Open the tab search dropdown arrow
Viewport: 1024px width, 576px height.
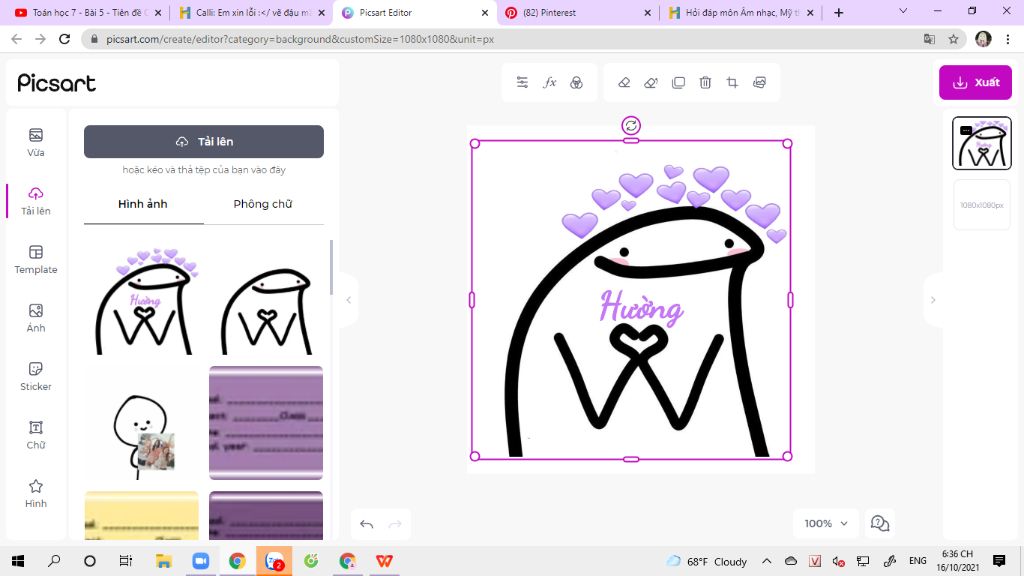click(x=903, y=11)
